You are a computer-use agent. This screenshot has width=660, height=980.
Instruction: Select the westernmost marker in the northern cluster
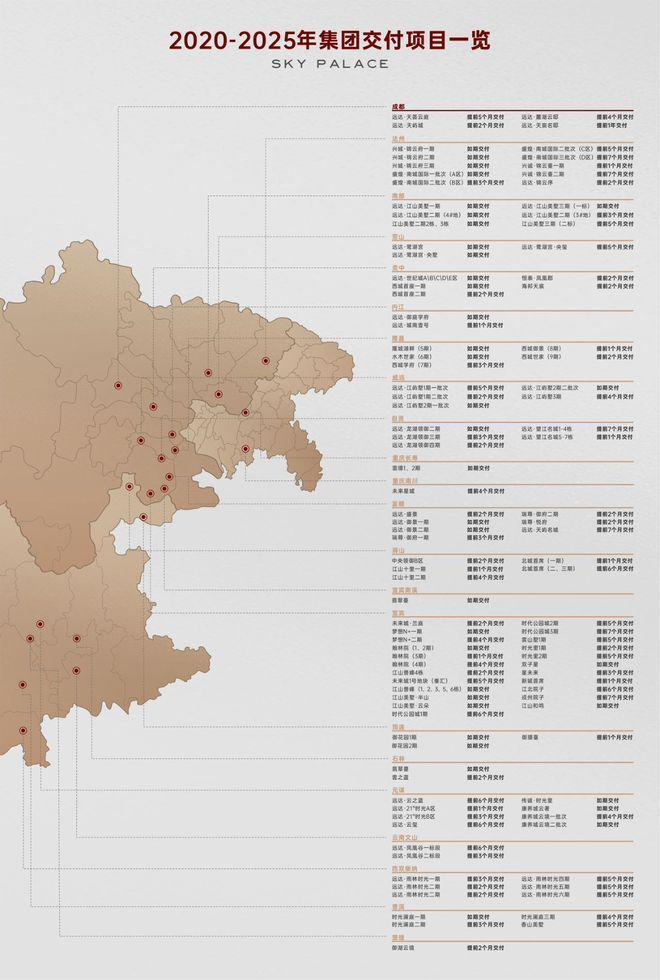pyautogui.click(x=117, y=385)
